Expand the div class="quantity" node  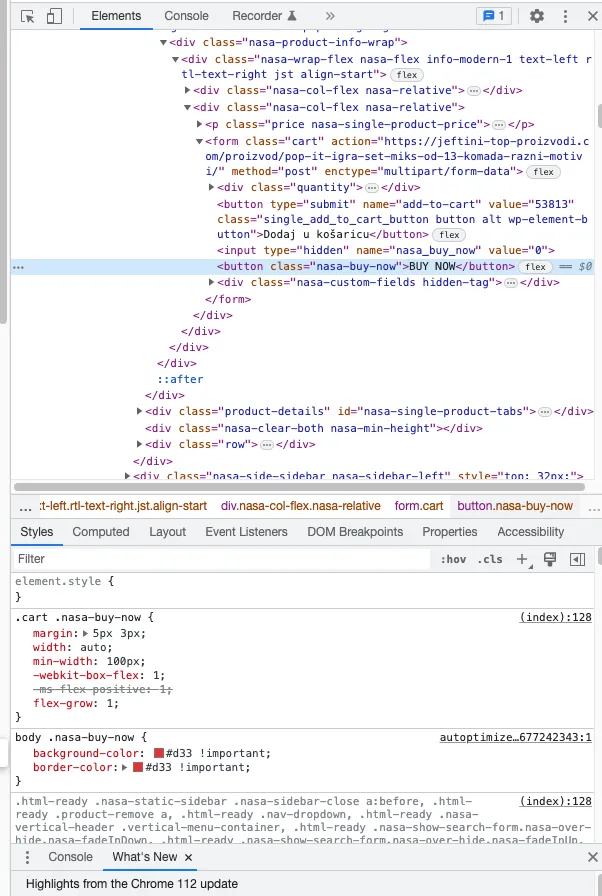(x=211, y=187)
